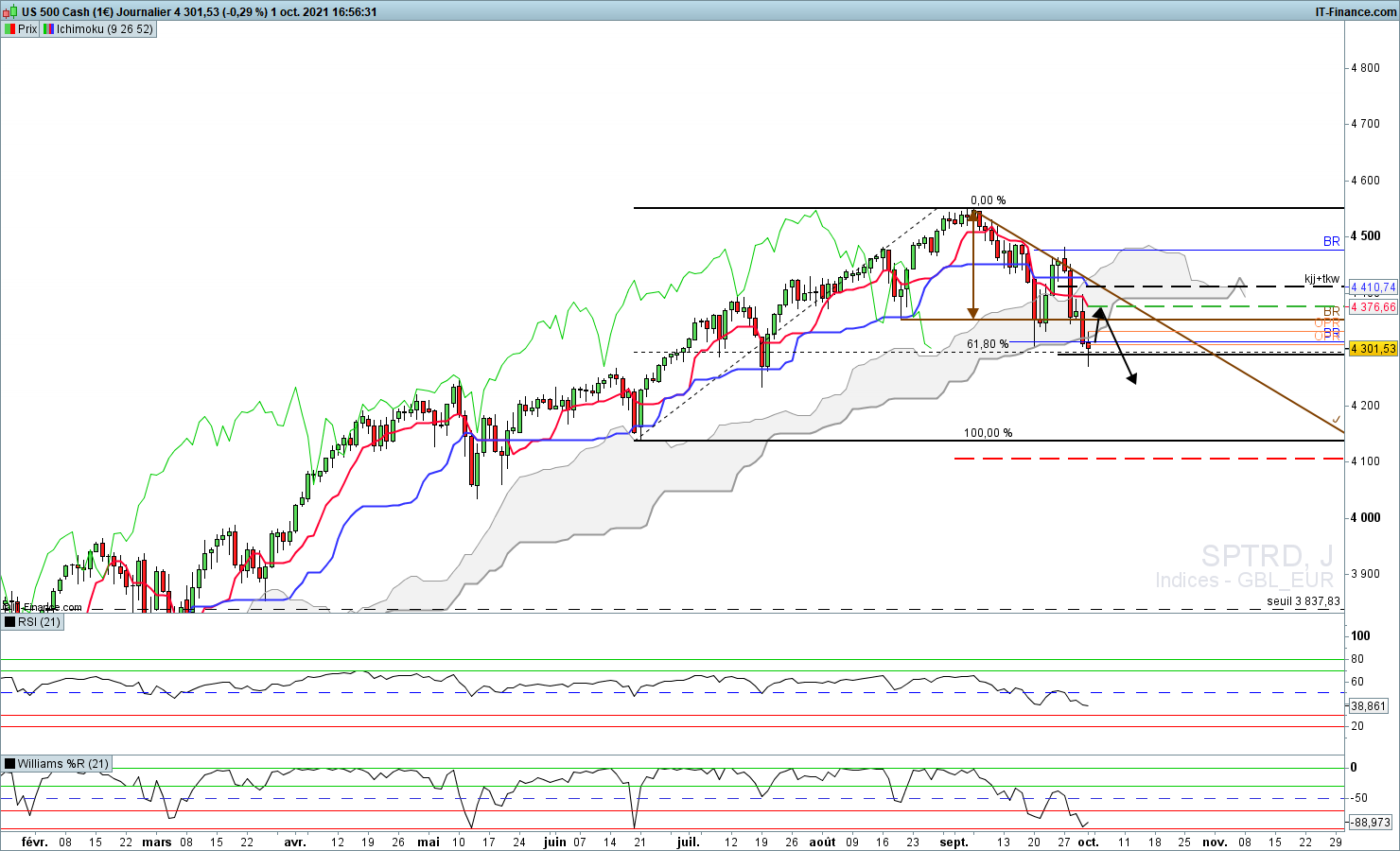Click the 61,80 % Fibonacci label
This screenshot has height=851, width=1400.
(x=988, y=344)
